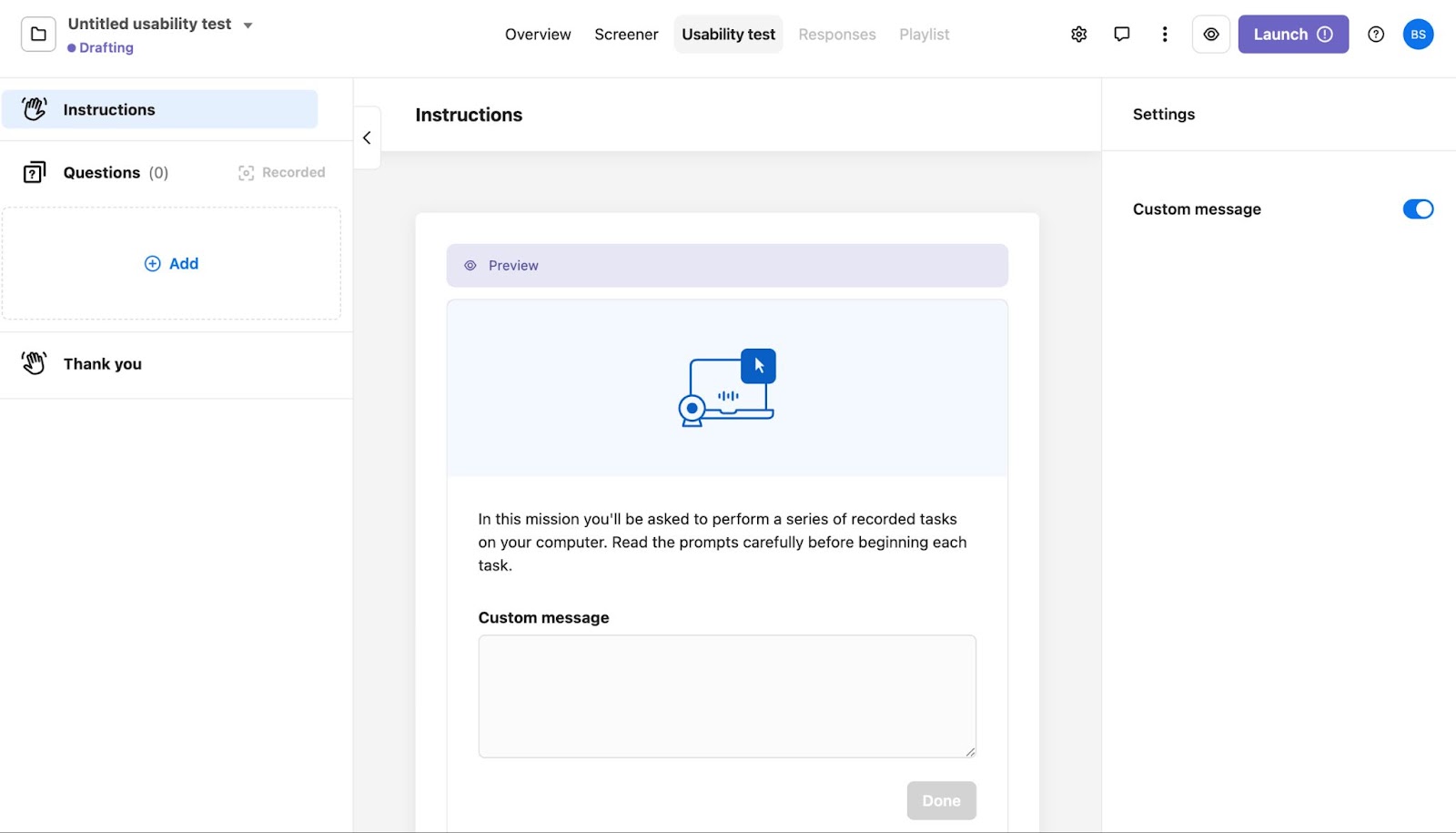Expand the Untitled usability test dropdown arrow

[248, 25]
